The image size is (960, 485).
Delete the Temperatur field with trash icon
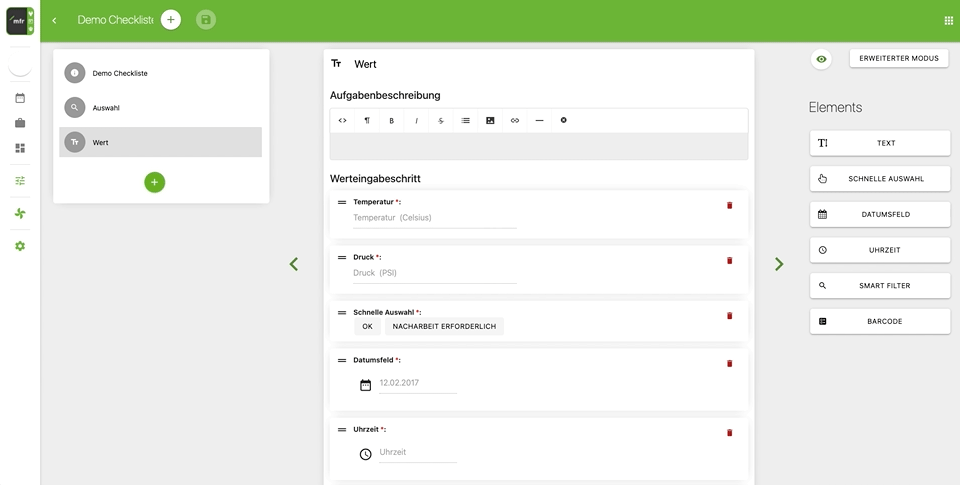(x=729, y=205)
